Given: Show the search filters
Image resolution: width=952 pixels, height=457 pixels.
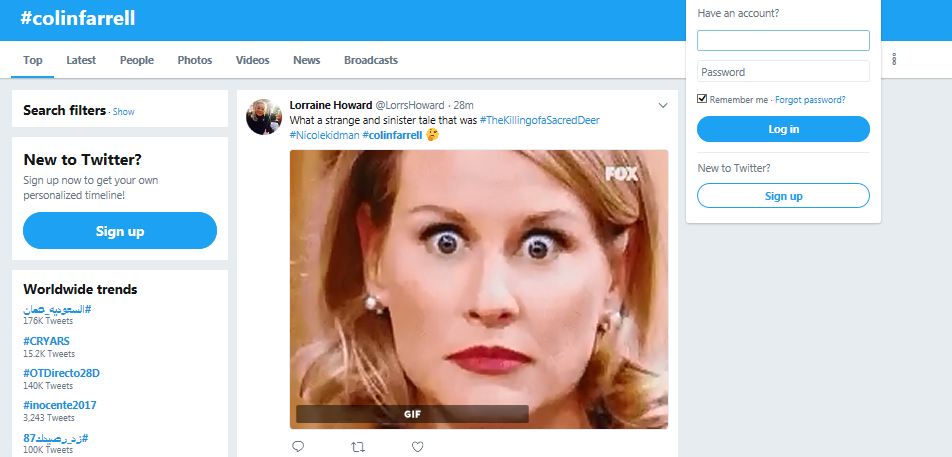Looking at the screenshot, I should click(123, 112).
